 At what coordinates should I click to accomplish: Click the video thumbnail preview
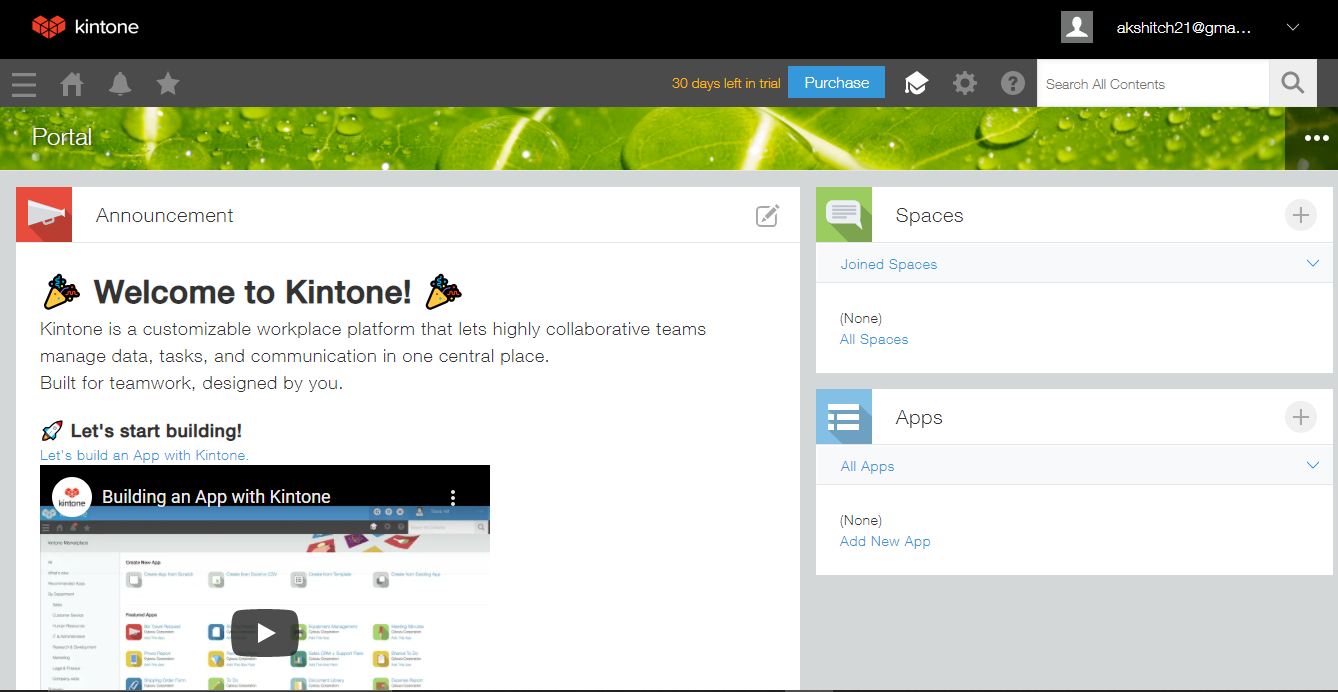tap(265, 578)
